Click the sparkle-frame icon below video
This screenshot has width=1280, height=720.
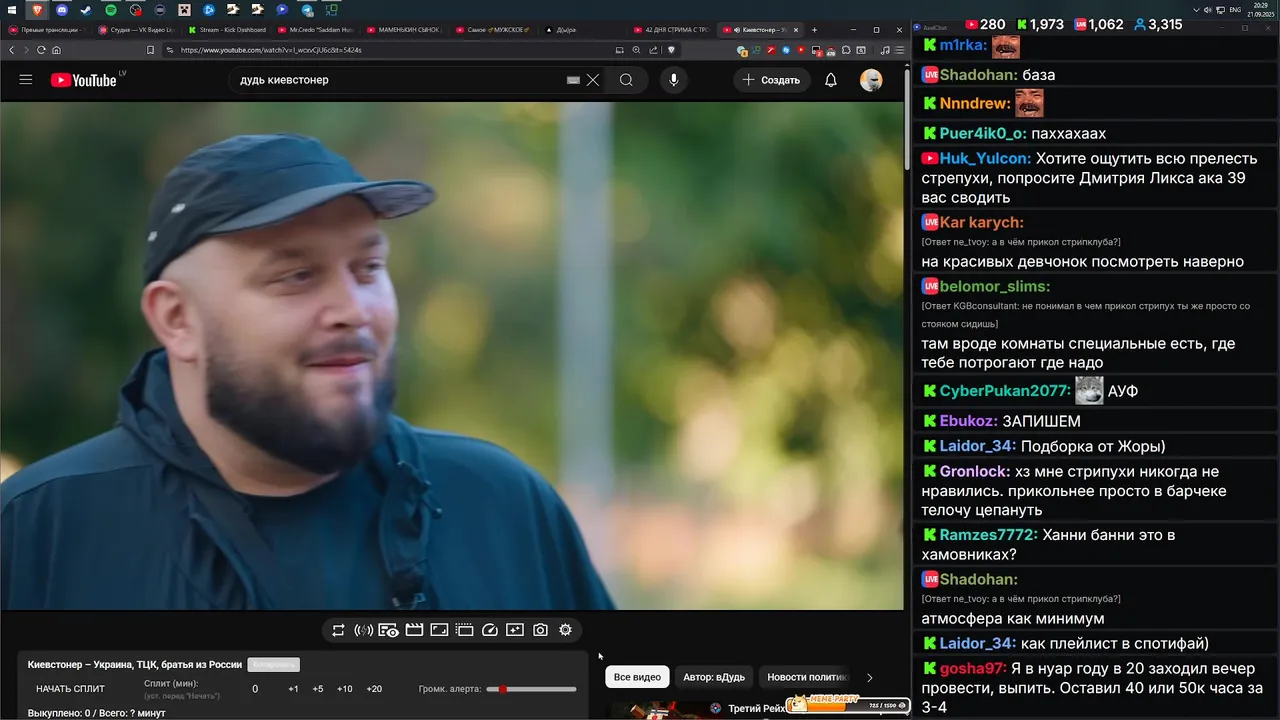pos(515,630)
